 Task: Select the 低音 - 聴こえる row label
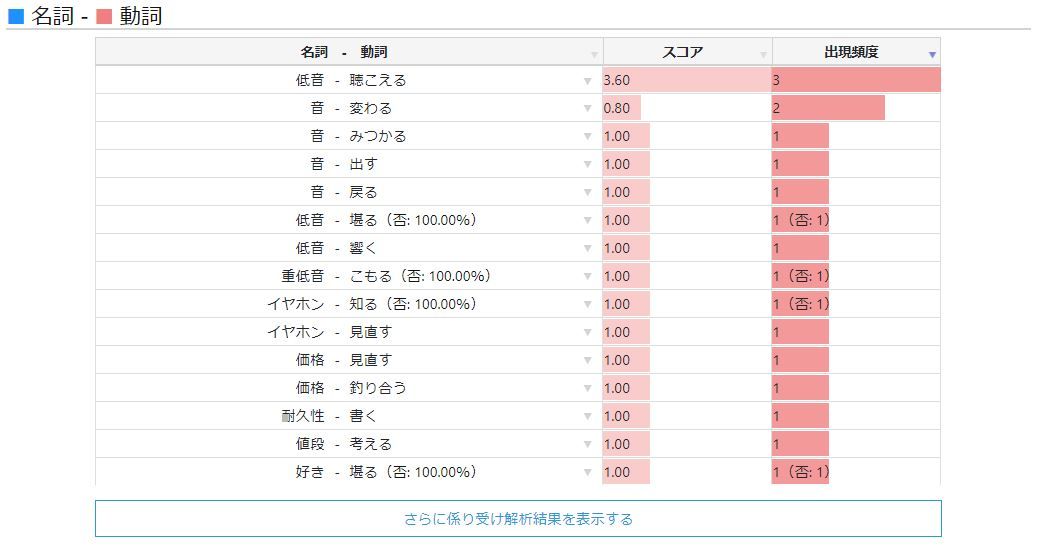coord(343,80)
